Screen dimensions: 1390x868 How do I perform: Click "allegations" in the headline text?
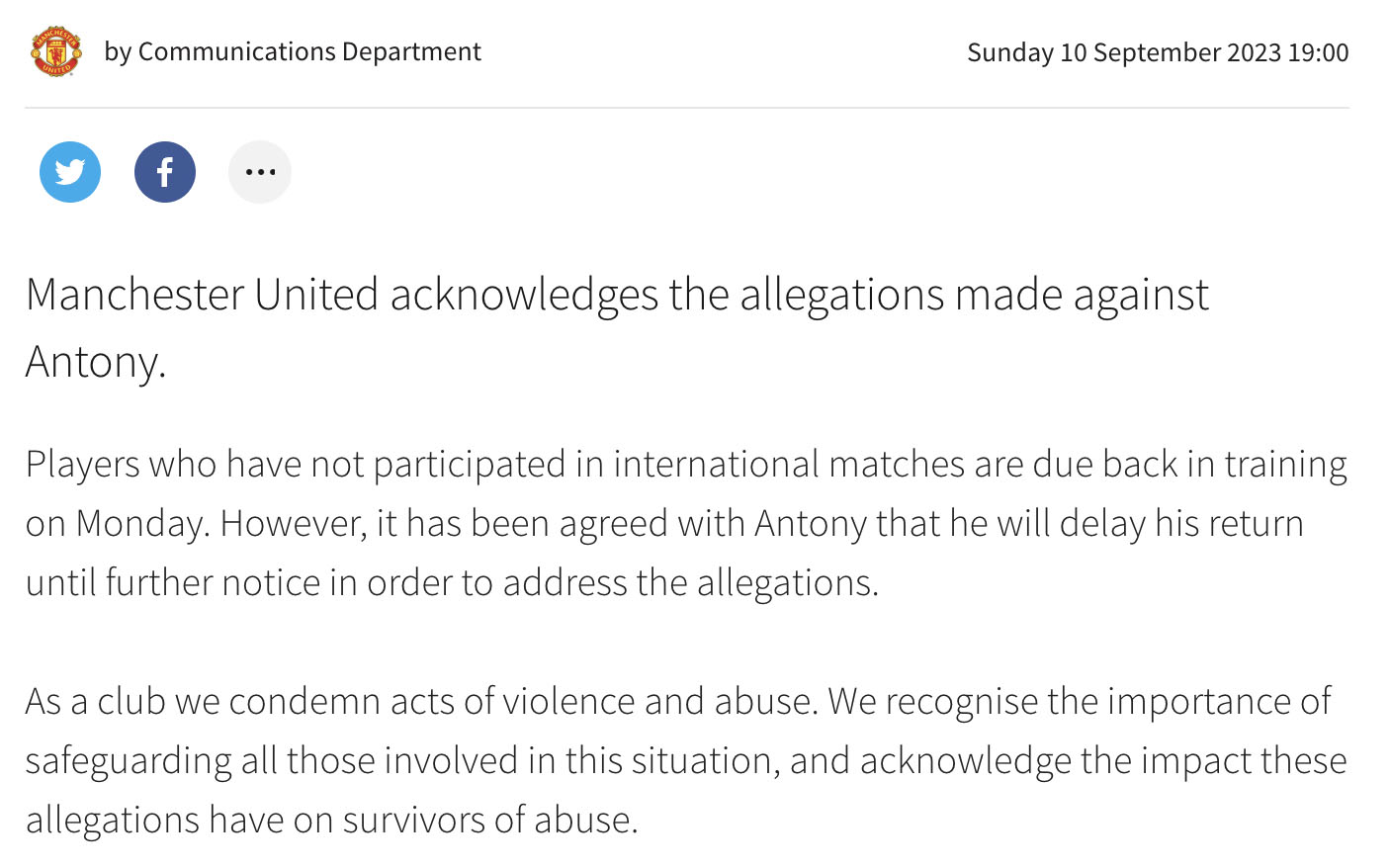point(841,295)
